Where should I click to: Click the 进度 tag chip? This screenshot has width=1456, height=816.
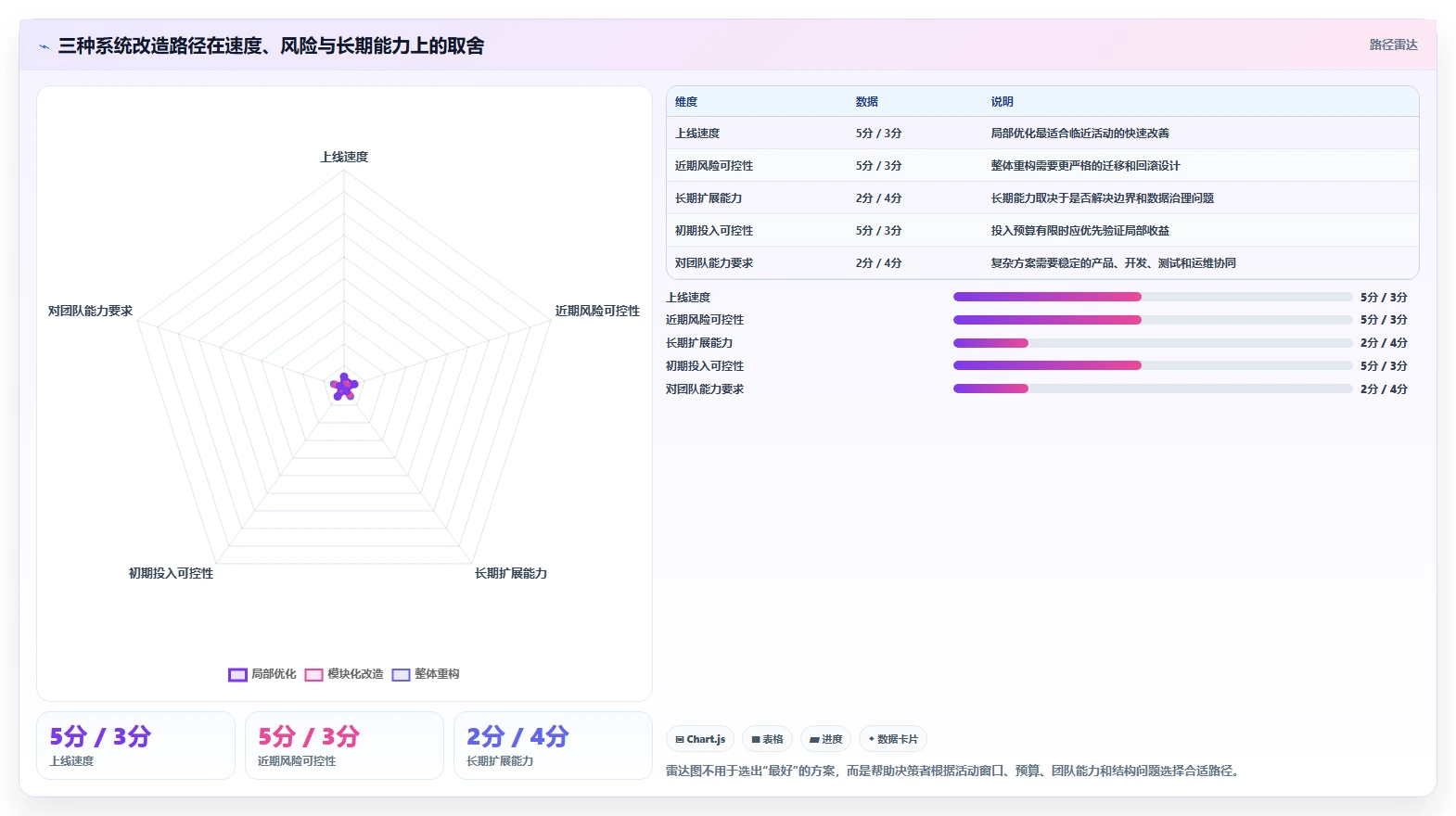coord(825,739)
